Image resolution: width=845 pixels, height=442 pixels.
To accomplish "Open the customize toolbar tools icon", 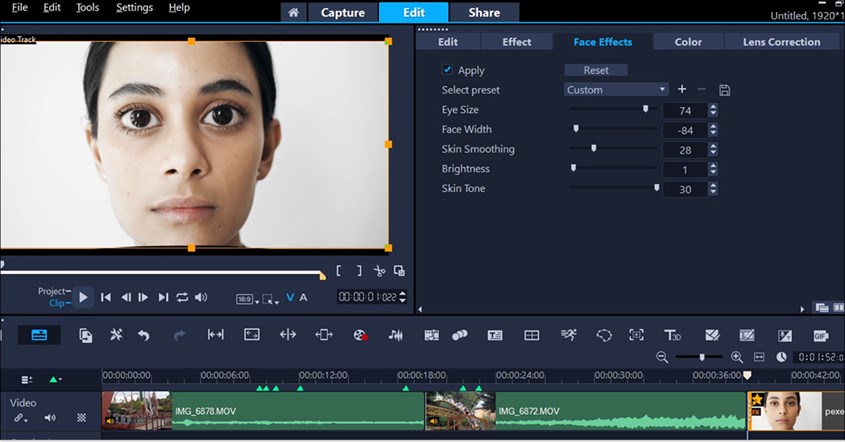I will tap(116, 335).
